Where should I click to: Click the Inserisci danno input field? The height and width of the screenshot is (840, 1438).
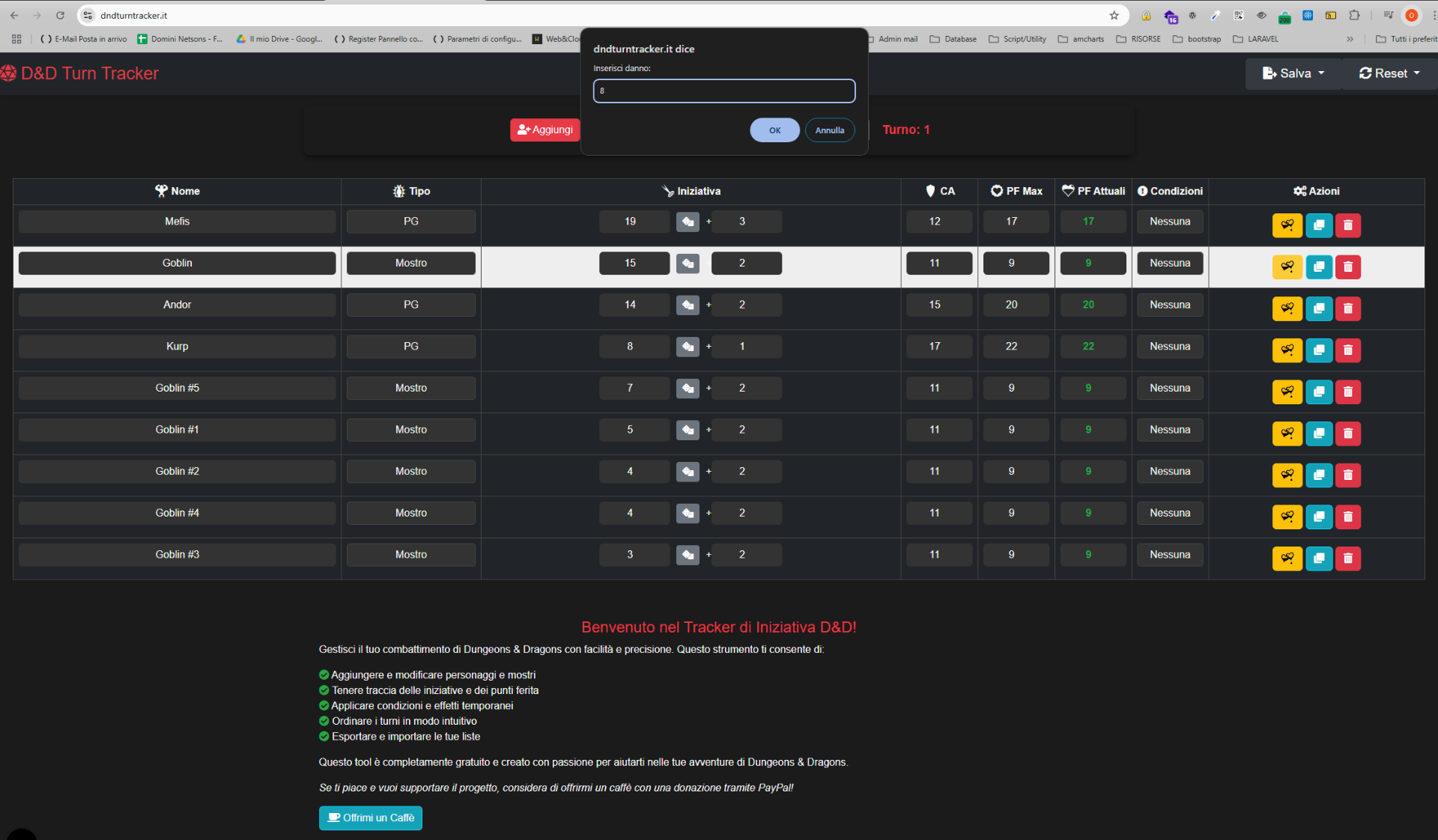point(723,91)
